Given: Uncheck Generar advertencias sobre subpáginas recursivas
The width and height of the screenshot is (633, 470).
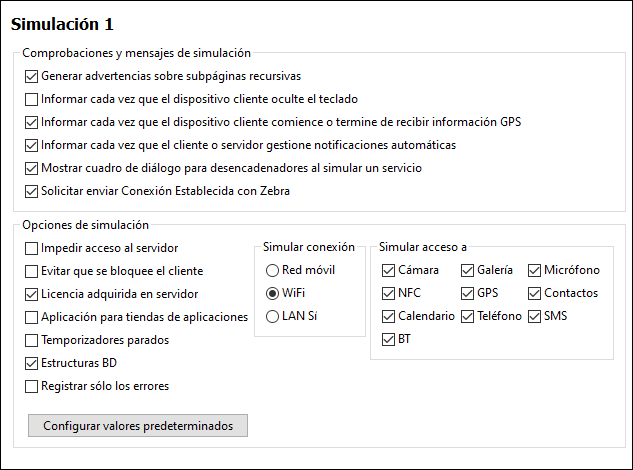Looking at the screenshot, I should [x=32, y=76].
